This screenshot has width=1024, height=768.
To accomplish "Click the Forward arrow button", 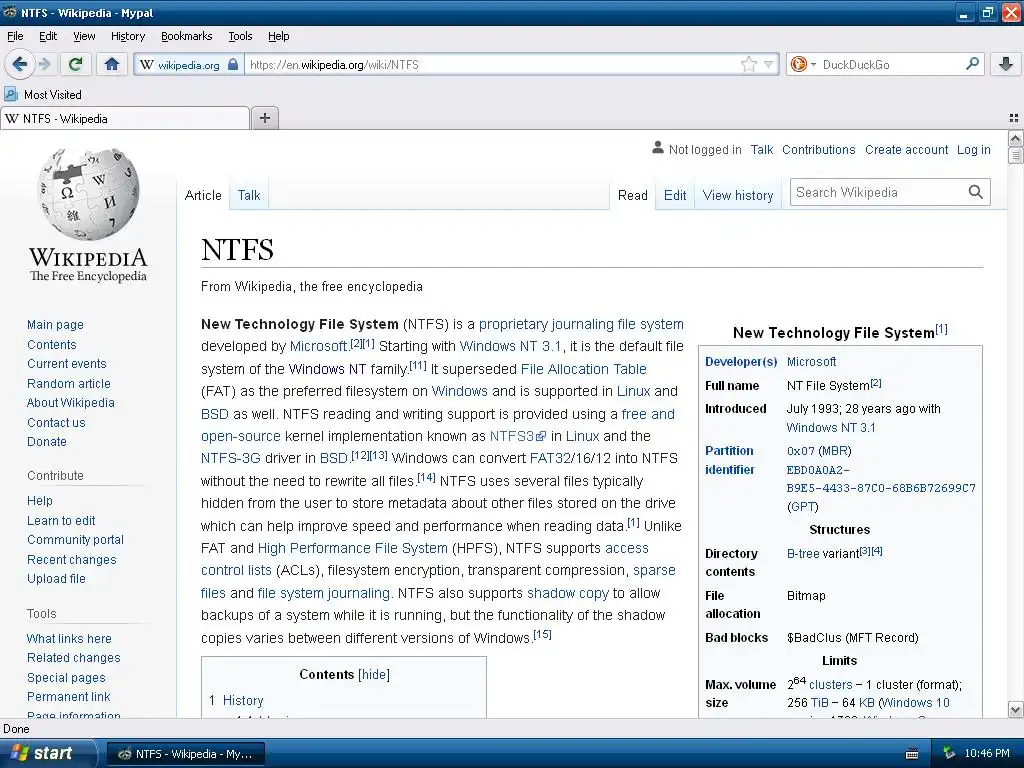I will coord(44,64).
